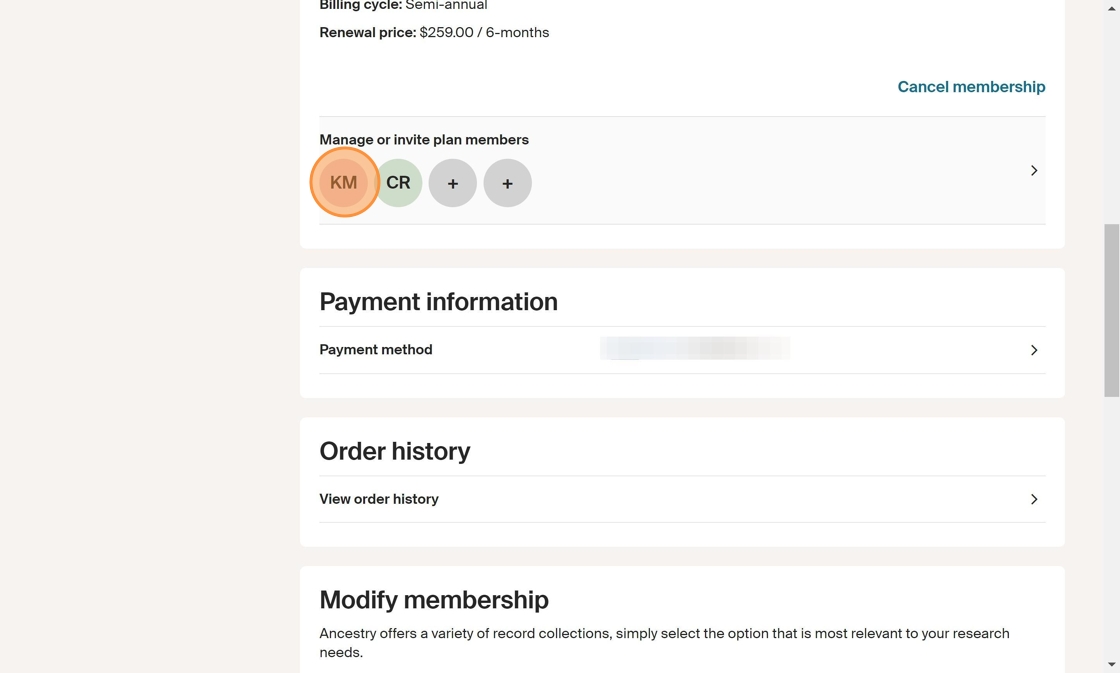This screenshot has width=1120, height=673.
Task: Click the vertical scrollbar thumb
Action: (1111, 310)
